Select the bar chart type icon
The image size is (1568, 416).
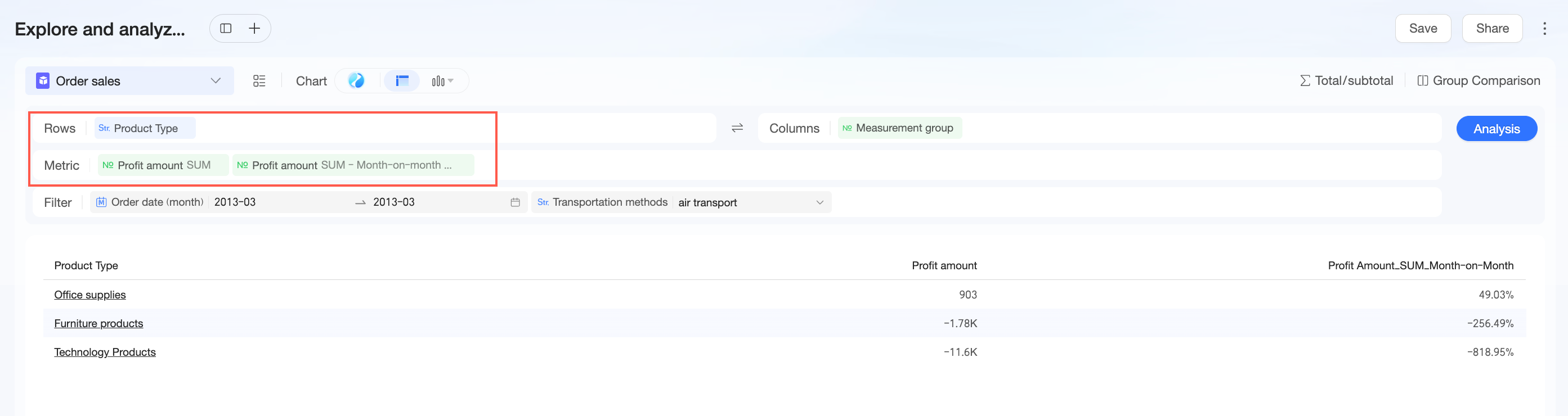point(438,81)
